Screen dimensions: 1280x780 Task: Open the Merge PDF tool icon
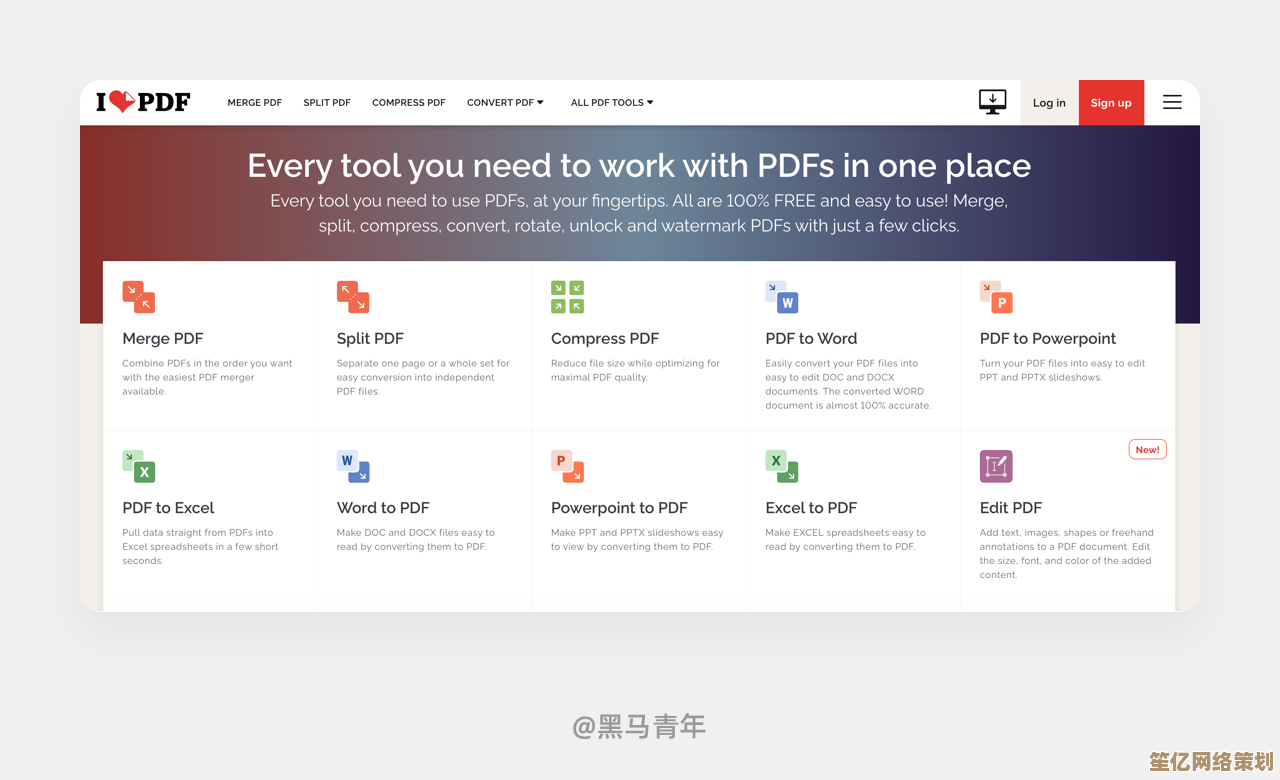click(139, 297)
